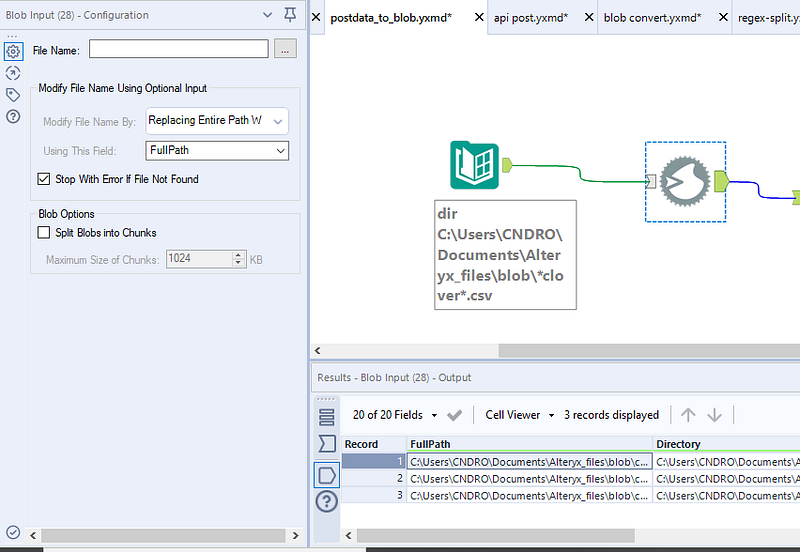Click the Directory tool output anchor
The height and width of the screenshot is (552, 800).
point(507,165)
